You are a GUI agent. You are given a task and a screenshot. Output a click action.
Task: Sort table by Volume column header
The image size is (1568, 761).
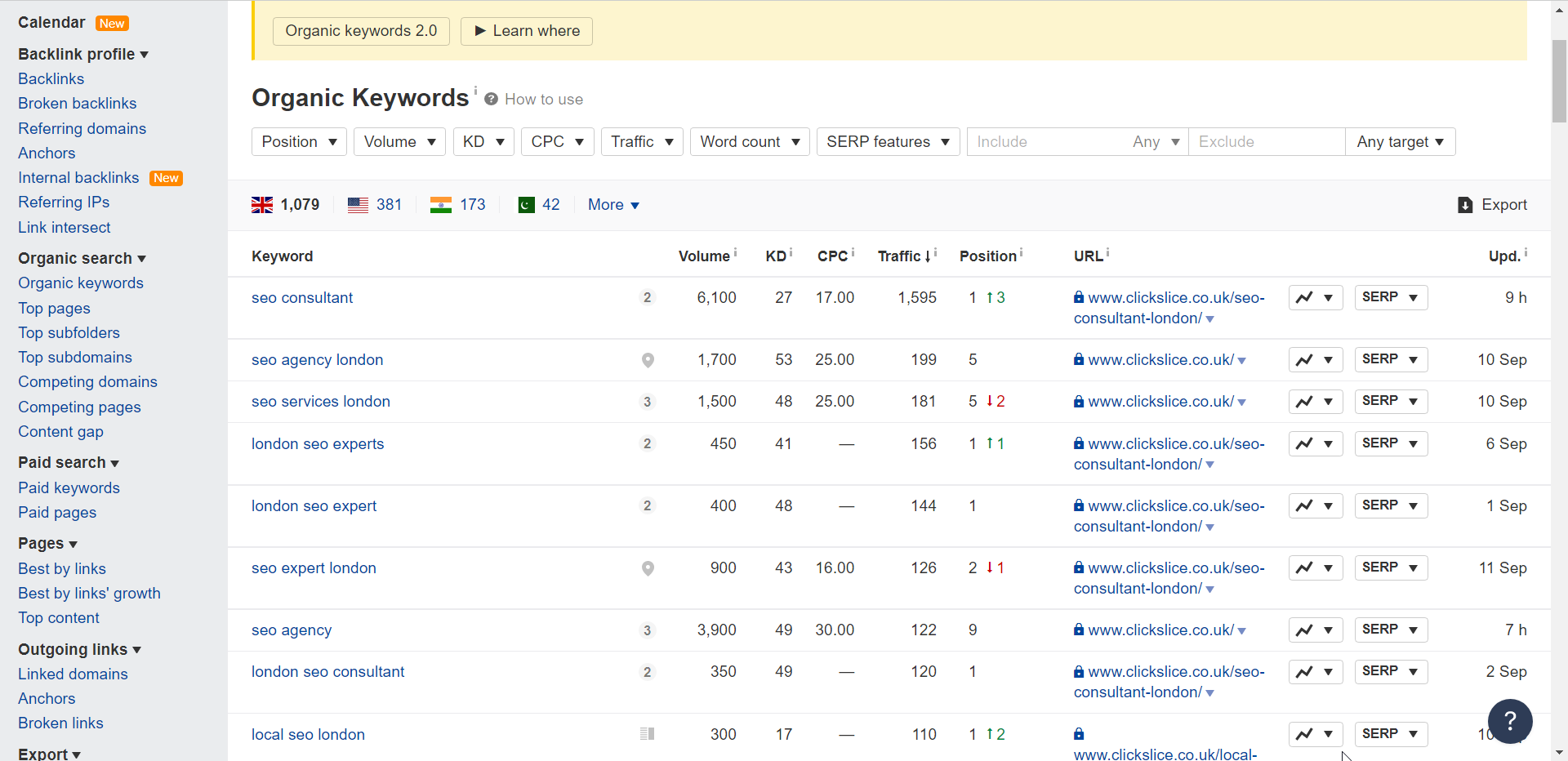tap(703, 256)
